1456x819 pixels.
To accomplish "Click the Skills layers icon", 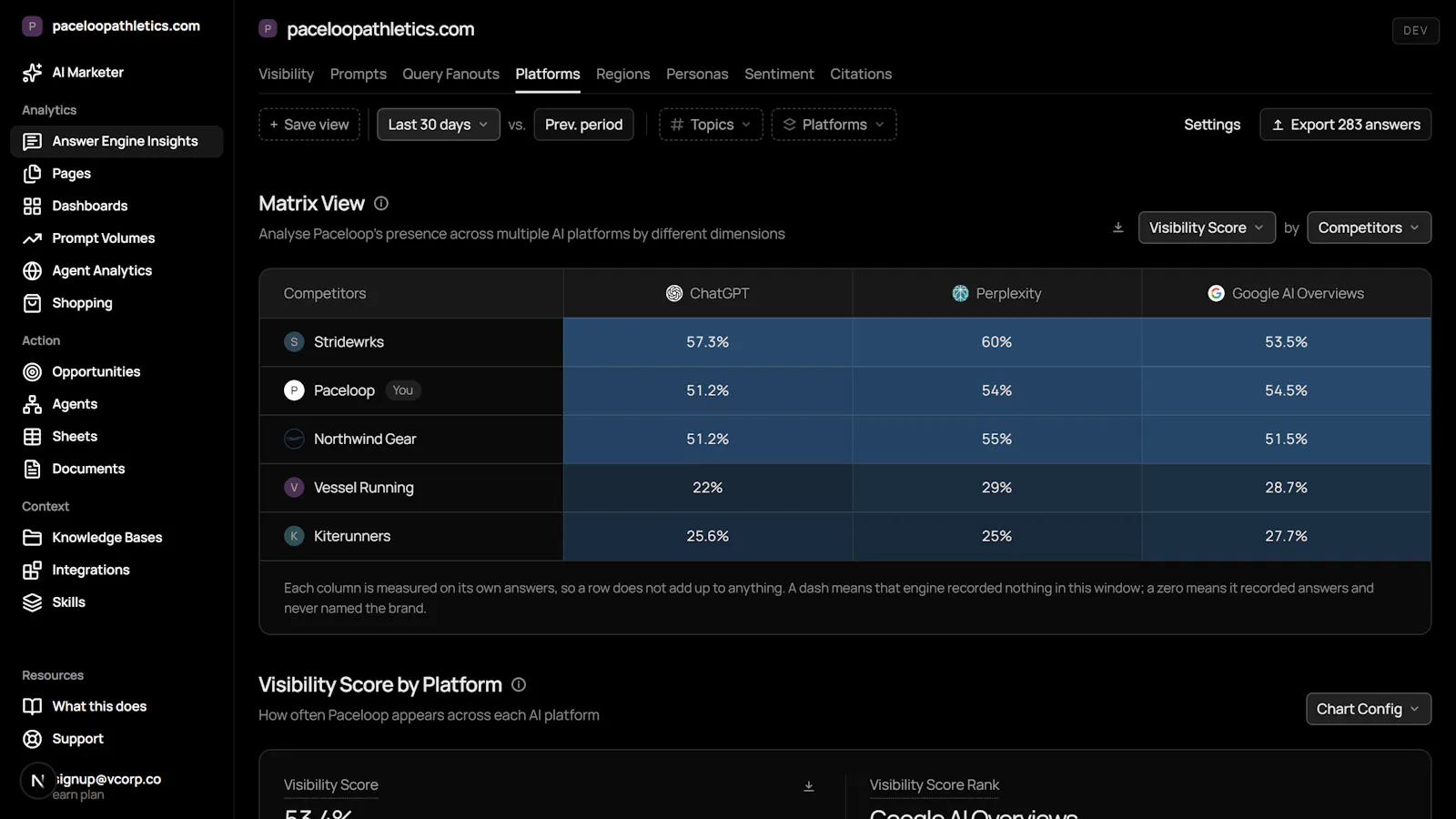I will [33, 602].
